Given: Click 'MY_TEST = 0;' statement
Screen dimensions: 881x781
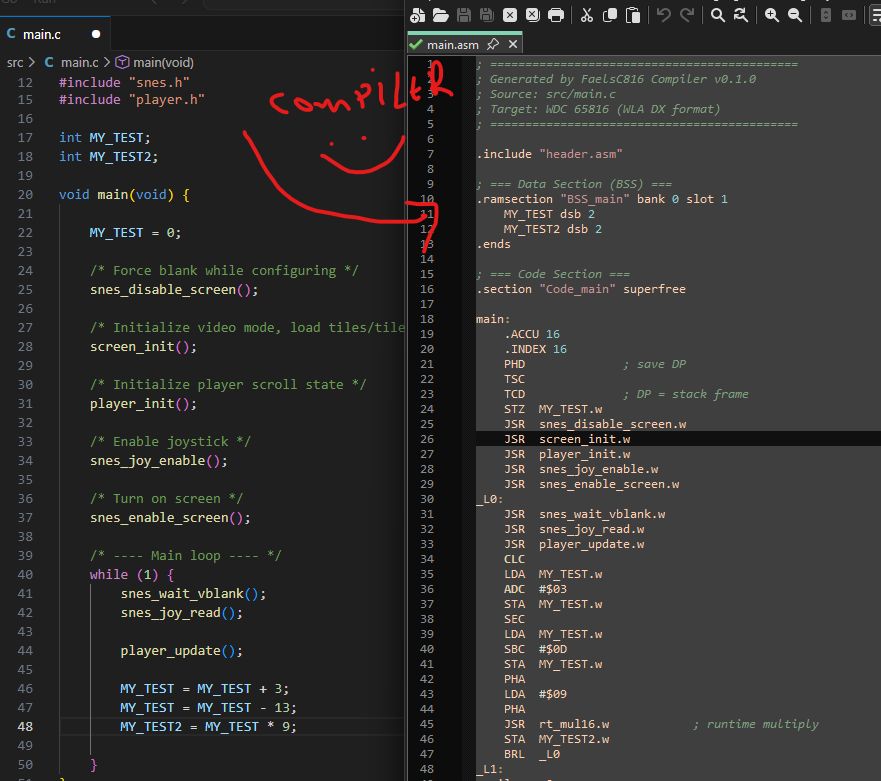Looking at the screenshot, I should (135, 233).
